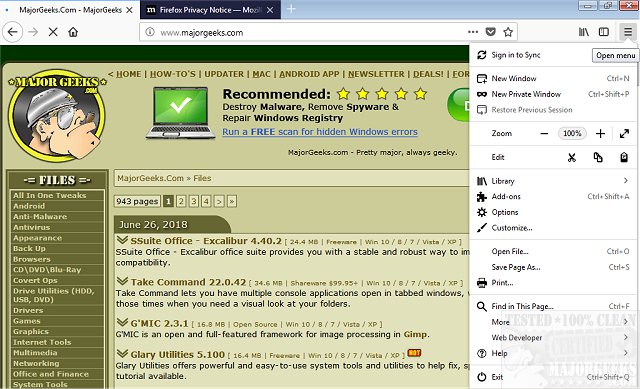Screen dimensions: 640x389
Task: Open the HOME nav link
Action: point(129,74)
